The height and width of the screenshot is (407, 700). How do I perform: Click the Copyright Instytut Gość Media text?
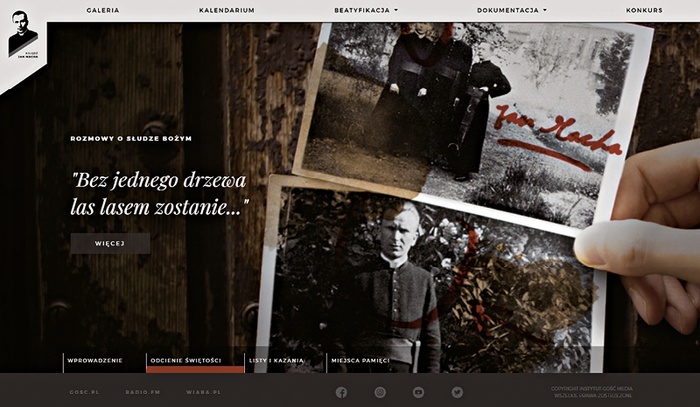(x=592, y=392)
